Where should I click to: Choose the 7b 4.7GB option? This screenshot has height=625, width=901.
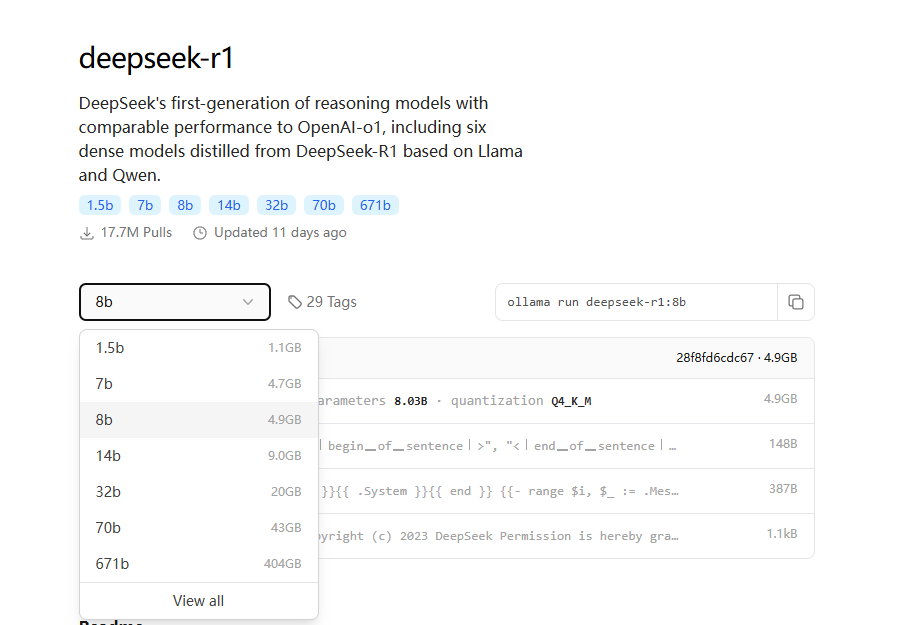click(198, 384)
